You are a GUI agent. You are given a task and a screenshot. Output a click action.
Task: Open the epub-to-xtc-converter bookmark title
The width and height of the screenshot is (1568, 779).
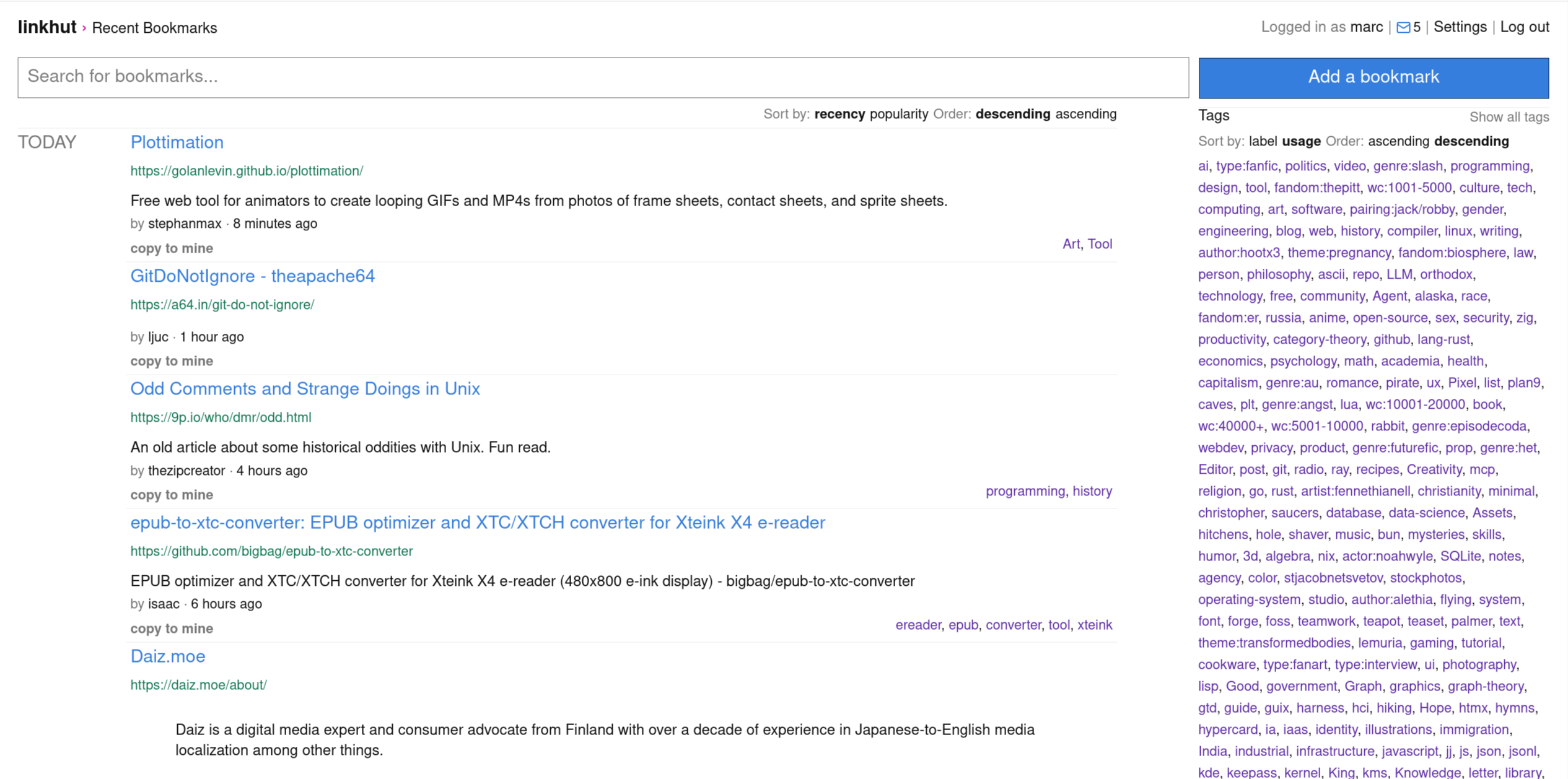(478, 522)
